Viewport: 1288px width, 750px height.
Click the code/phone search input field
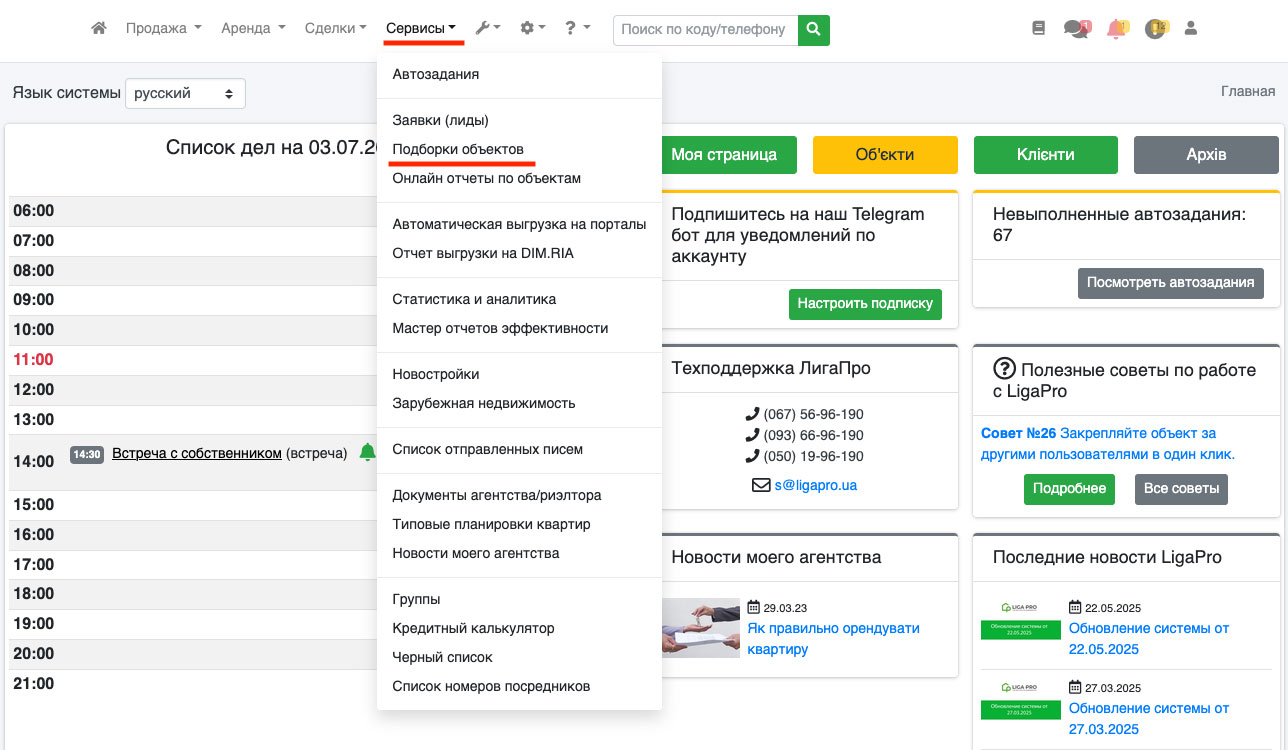coord(705,30)
